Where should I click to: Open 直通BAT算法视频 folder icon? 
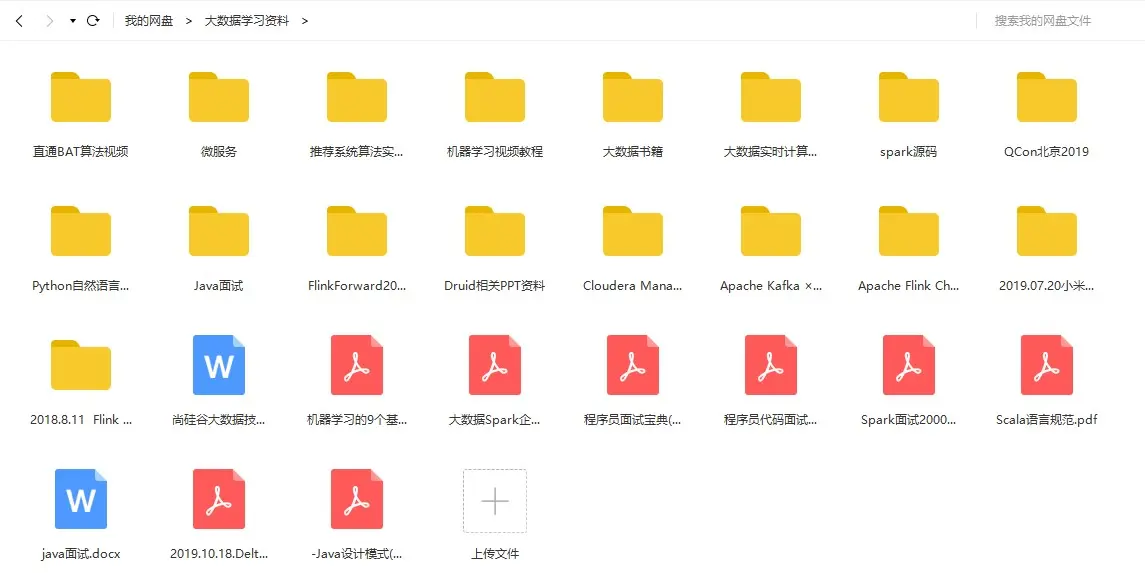tap(80, 97)
